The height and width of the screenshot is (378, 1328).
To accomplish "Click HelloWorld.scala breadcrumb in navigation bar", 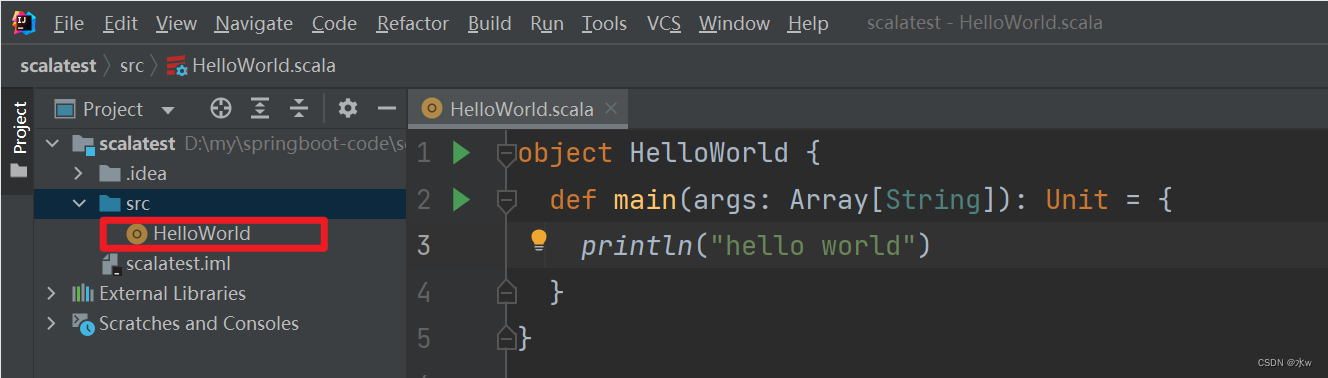I will 252,66.
